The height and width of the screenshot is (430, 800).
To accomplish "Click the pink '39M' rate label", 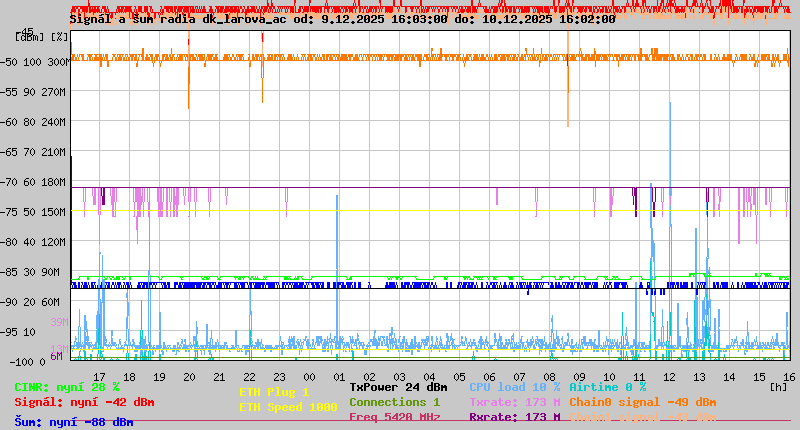I will click(x=59, y=322).
